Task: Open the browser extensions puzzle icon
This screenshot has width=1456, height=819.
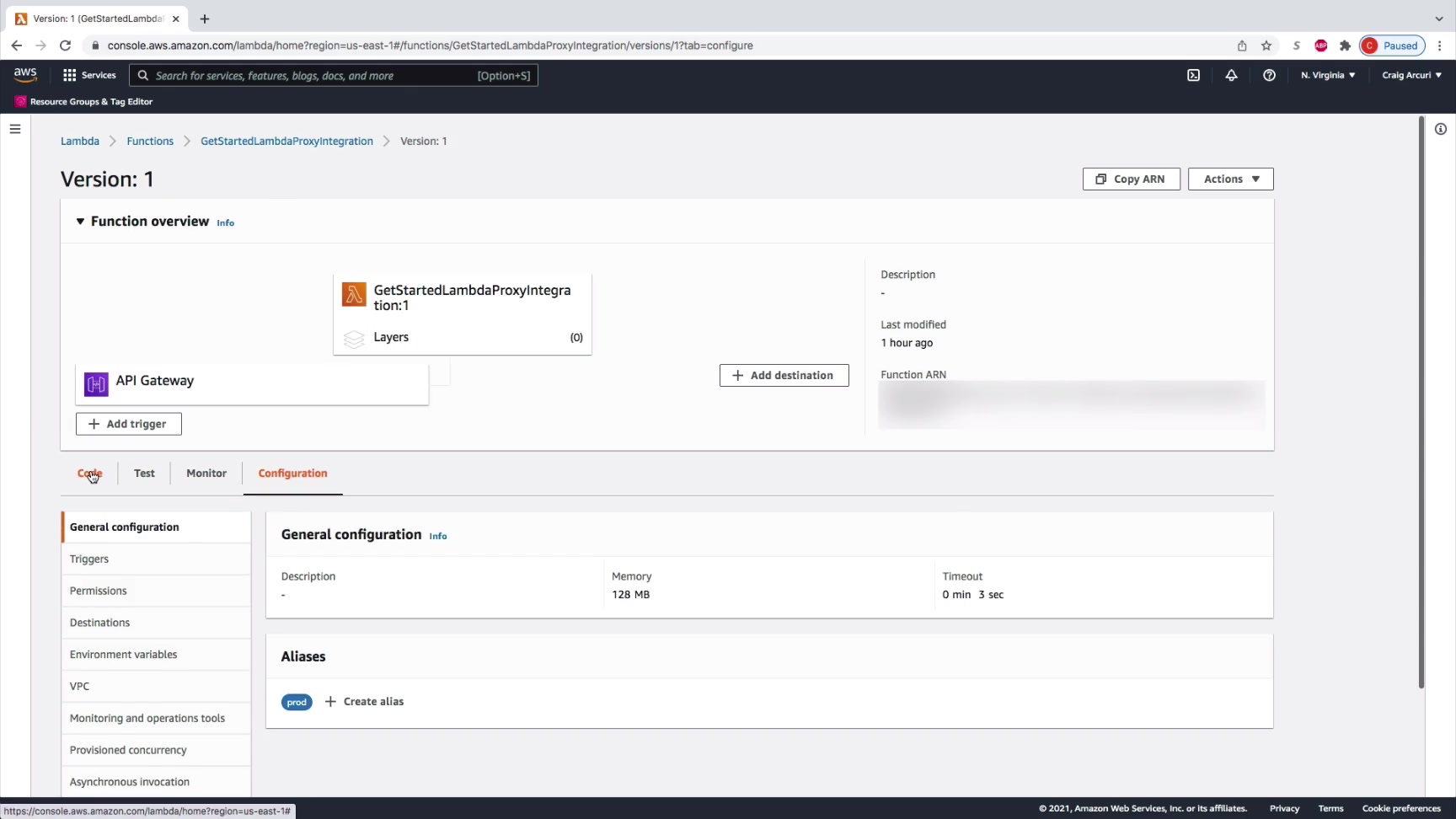Action: 1345,45
